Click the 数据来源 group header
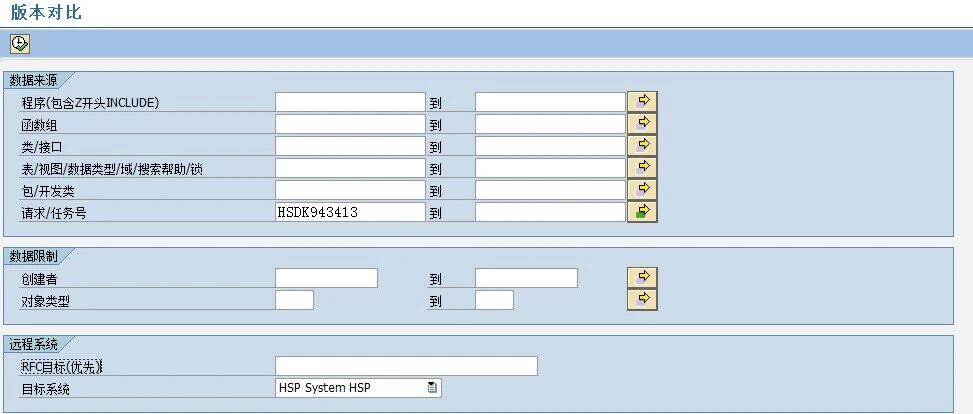This screenshot has width=973, height=414. pyautogui.click(x=35, y=79)
